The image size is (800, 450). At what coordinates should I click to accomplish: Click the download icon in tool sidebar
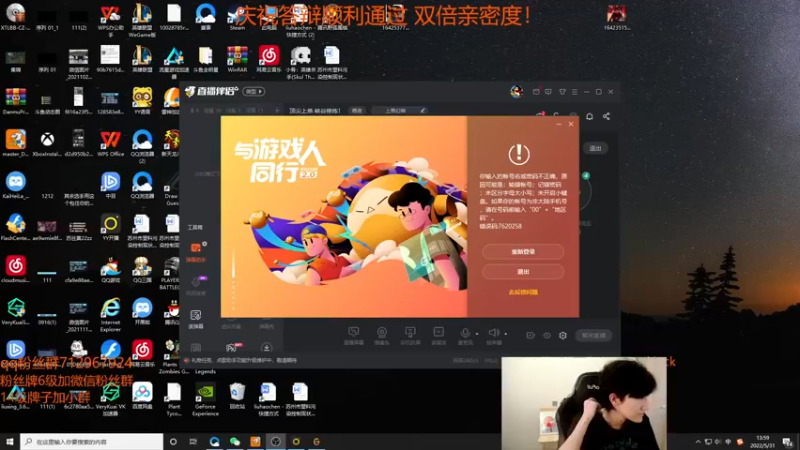266,348
